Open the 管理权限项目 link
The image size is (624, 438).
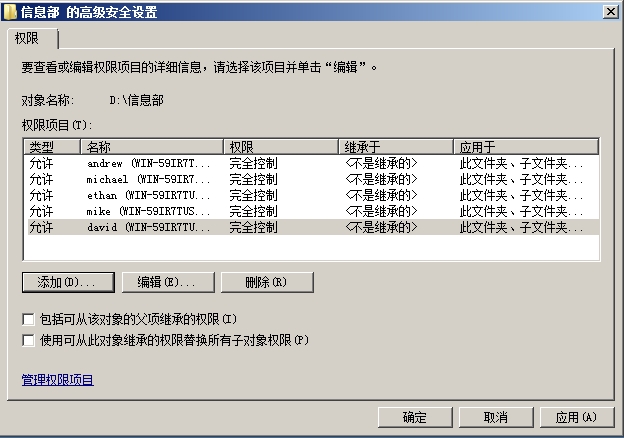(x=58, y=380)
